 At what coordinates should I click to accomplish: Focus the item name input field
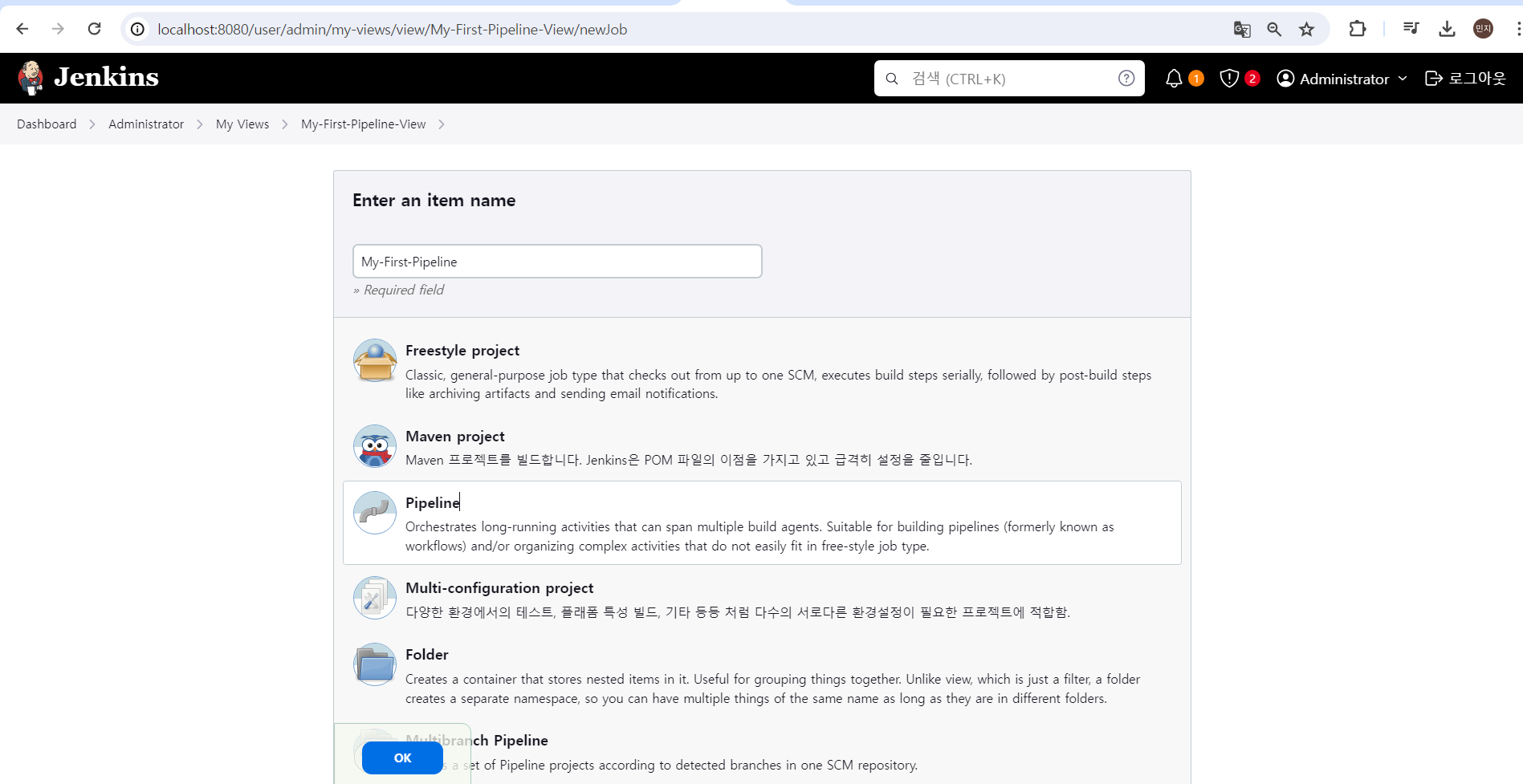tap(557, 262)
